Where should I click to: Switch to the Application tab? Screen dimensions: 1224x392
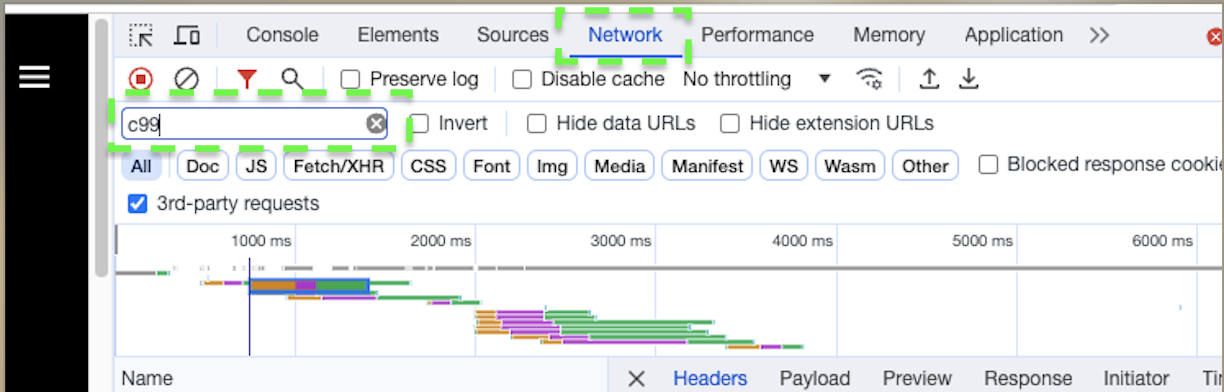pos(1013,35)
